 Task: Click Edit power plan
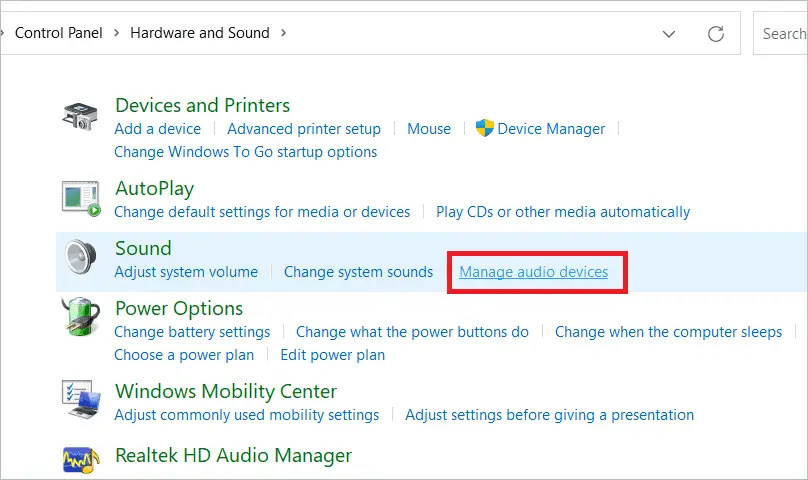point(332,355)
